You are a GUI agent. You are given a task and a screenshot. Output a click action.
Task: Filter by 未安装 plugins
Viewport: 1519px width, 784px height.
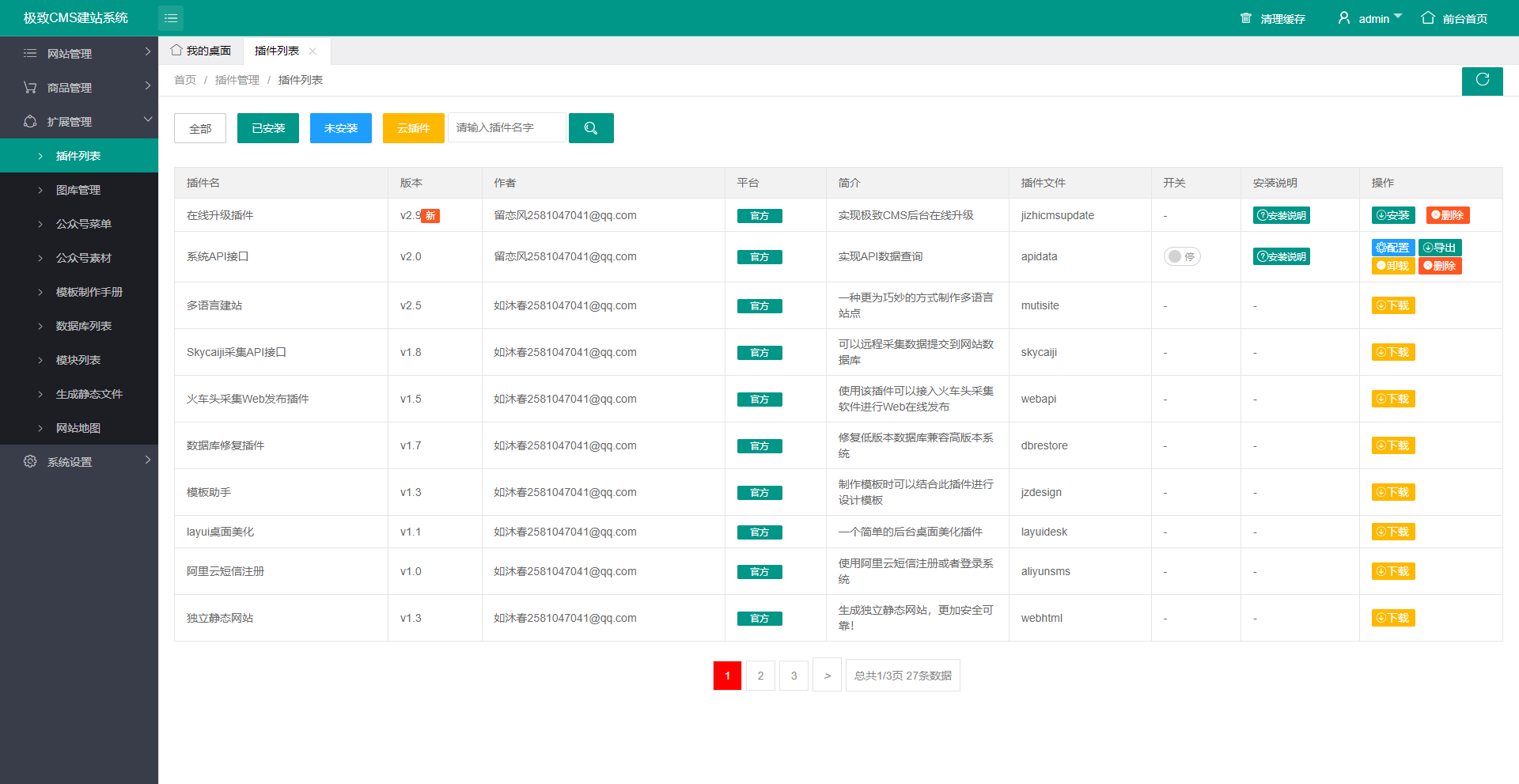click(x=341, y=128)
